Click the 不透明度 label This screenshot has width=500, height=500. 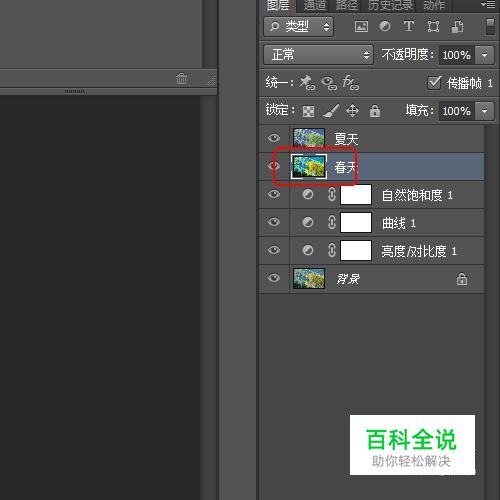[x=407, y=54]
